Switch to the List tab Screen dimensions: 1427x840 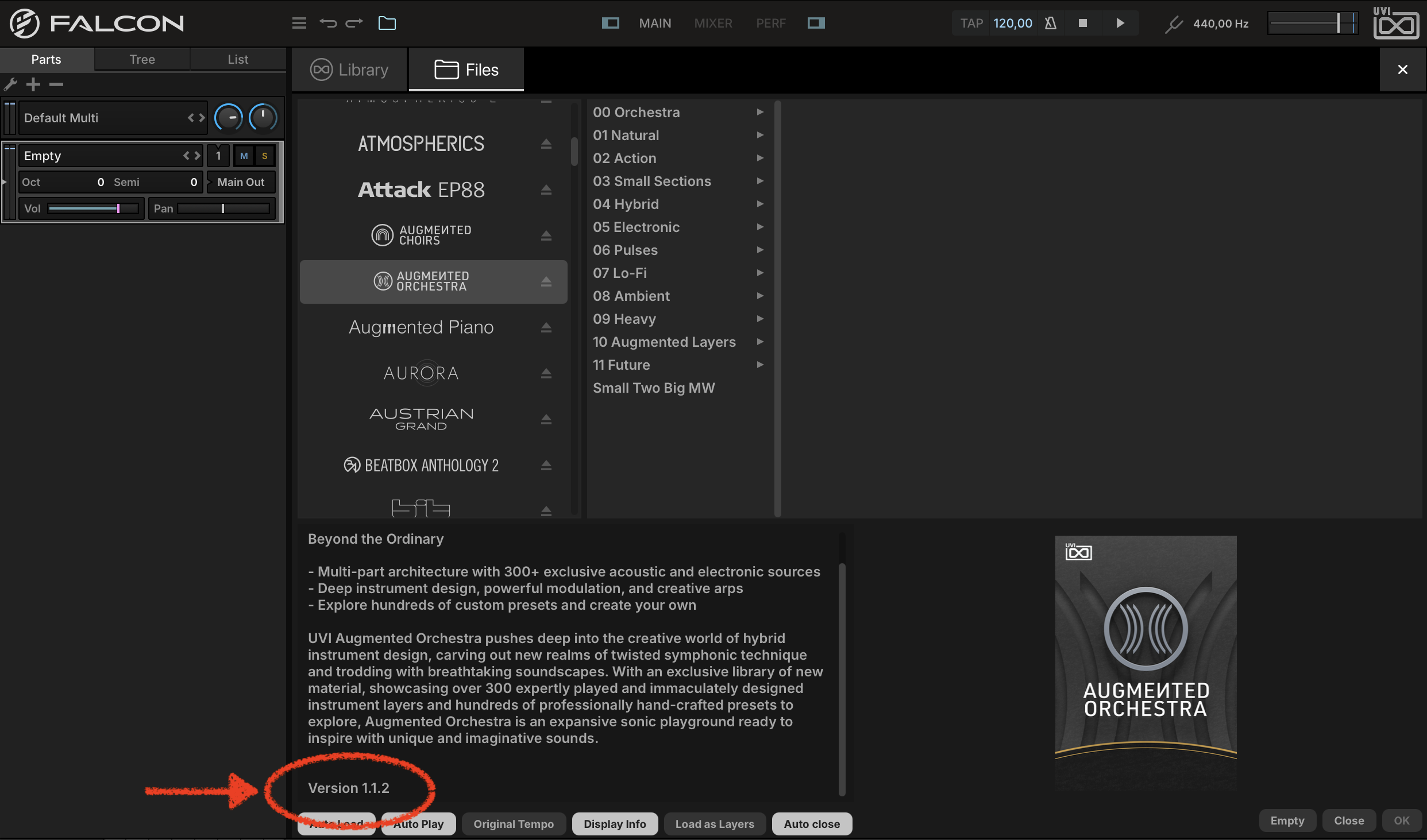click(238, 59)
